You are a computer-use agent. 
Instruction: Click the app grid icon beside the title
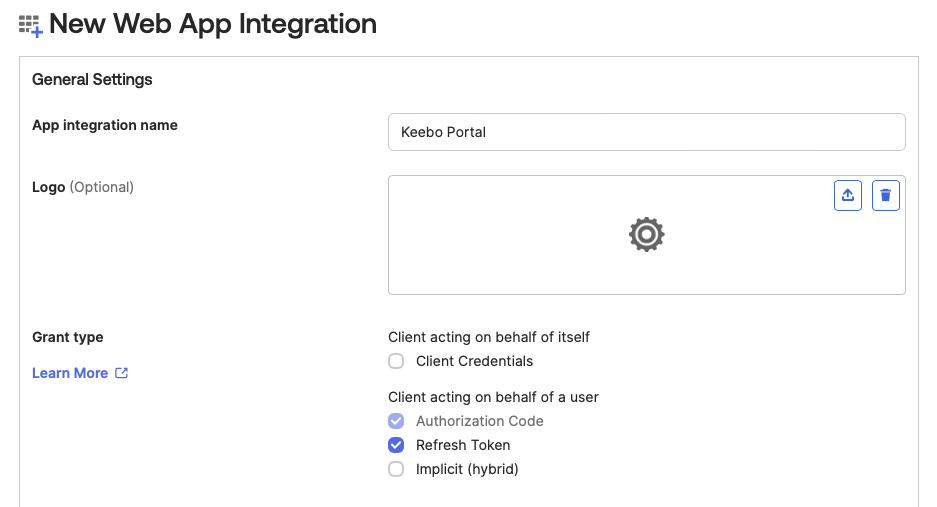tap(30, 25)
